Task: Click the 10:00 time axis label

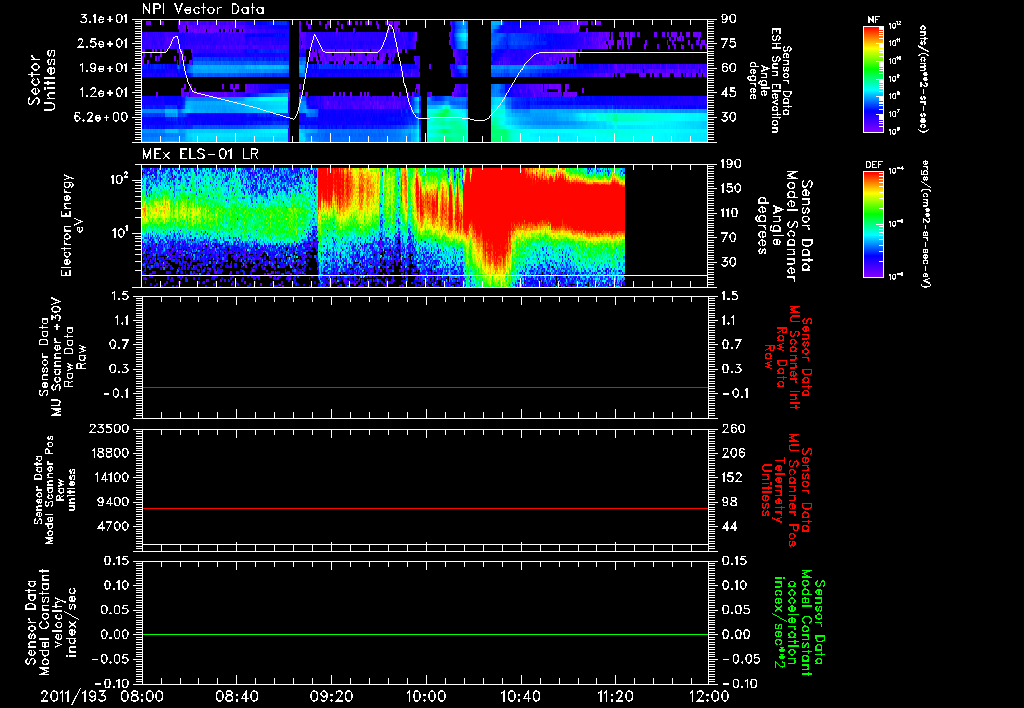Action: [x=425, y=696]
